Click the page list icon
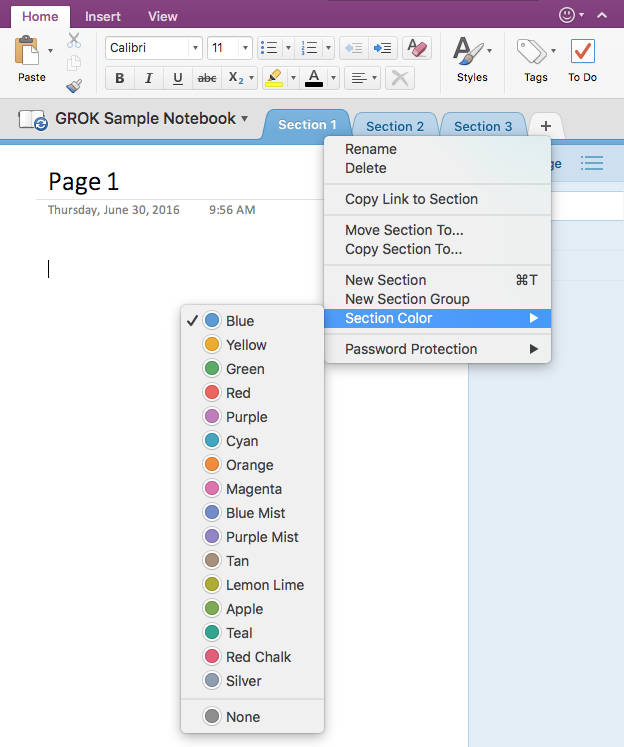Screen dimensions: 624x747 pos(592,163)
